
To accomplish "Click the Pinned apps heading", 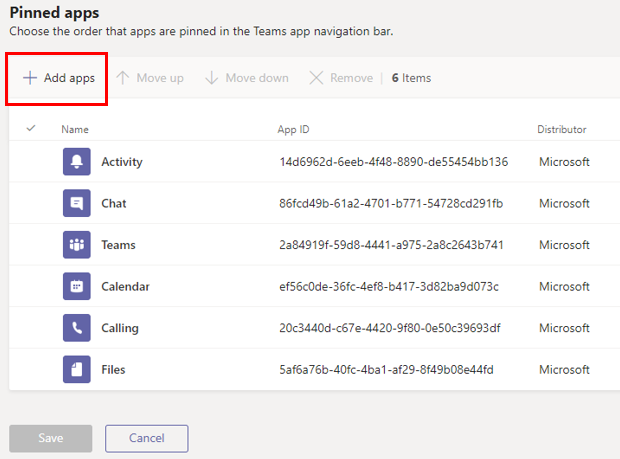I will pos(54,13).
